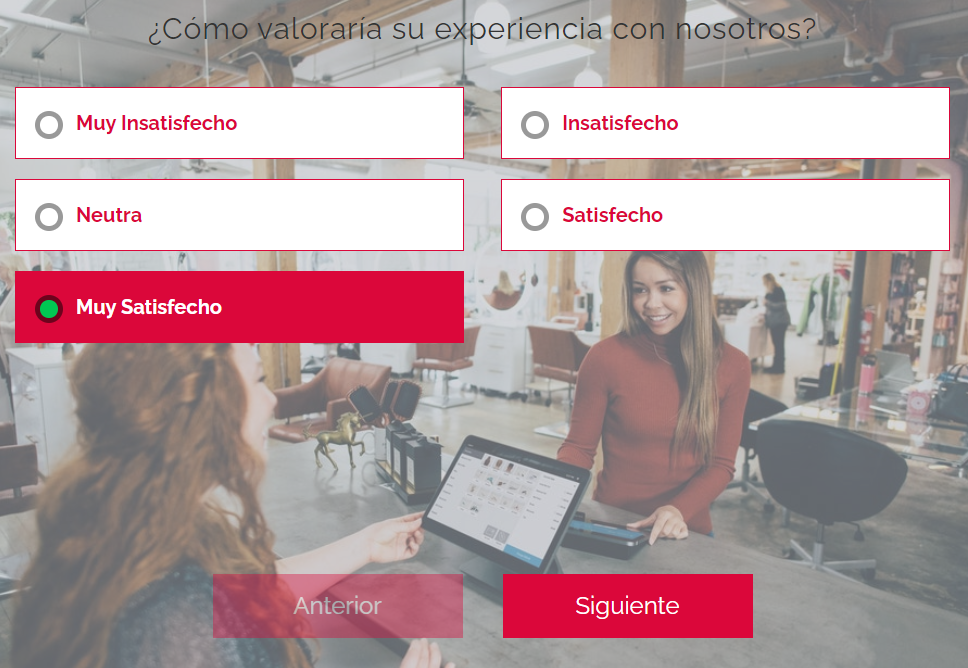Choose the Insatisfecho radio circle

click(x=535, y=125)
